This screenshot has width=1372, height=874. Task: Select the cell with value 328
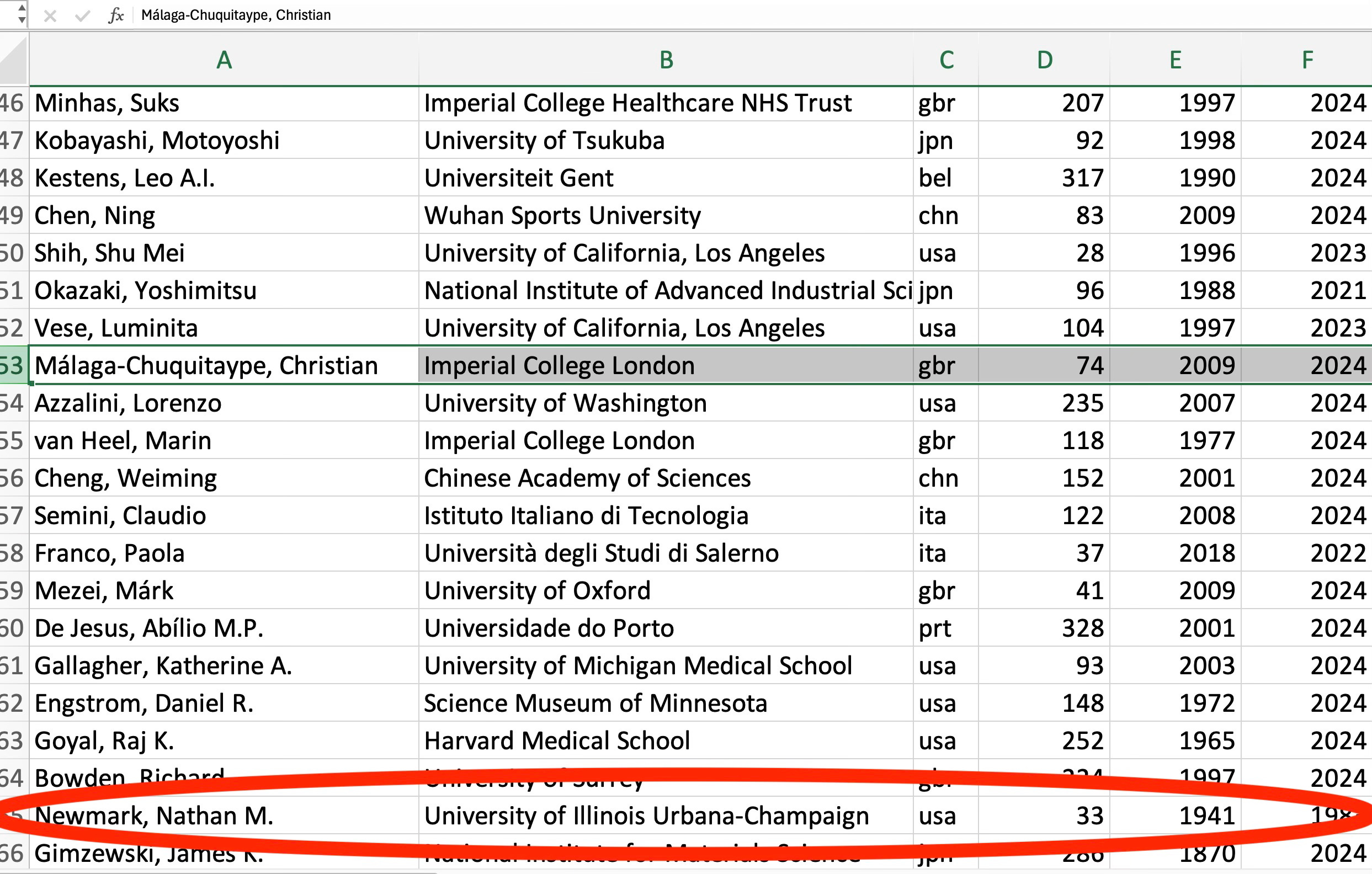coord(1082,628)
